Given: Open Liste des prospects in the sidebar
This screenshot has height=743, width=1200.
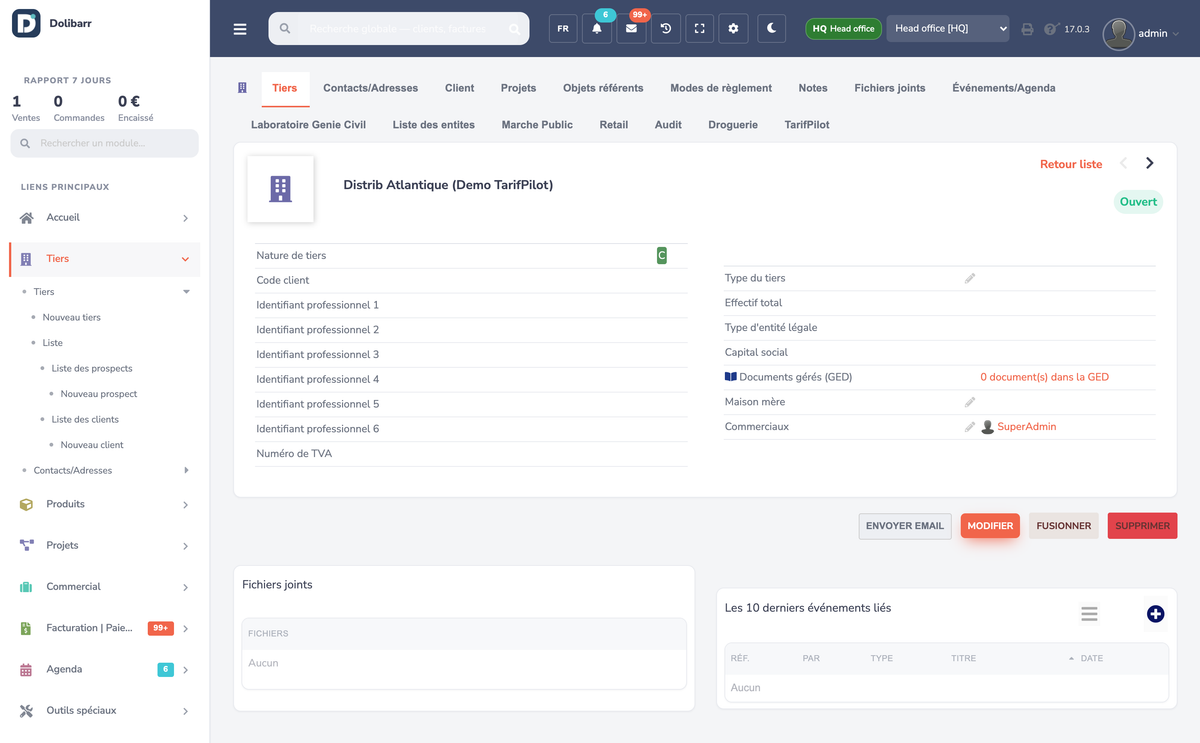Looking at the screenshot, I should 92,368.
